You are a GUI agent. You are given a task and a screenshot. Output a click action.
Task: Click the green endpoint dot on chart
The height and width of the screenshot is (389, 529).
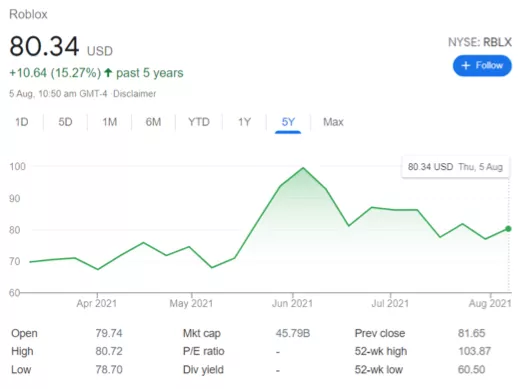pyautogui.click(x=508, y=229)
